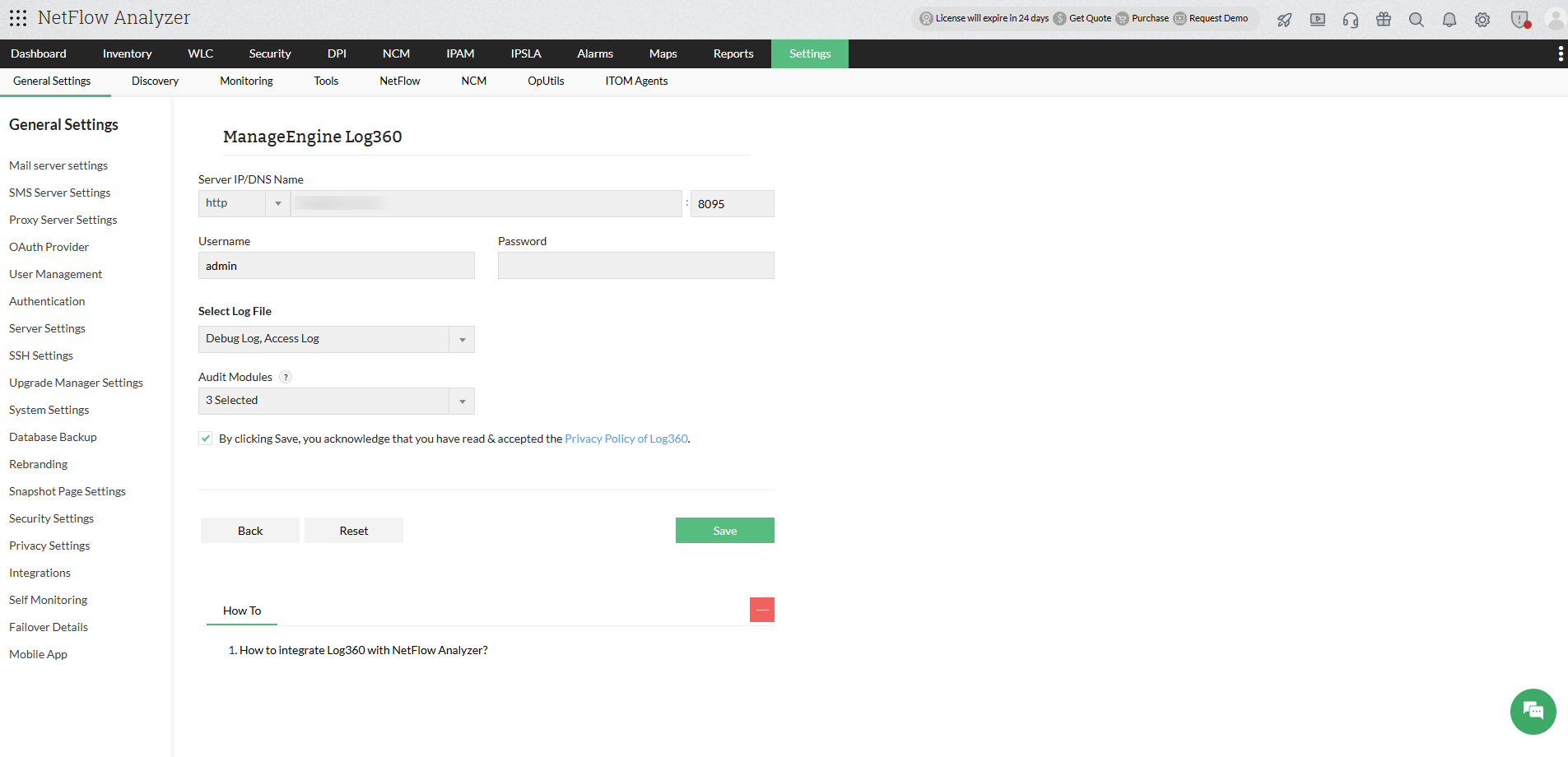The height and width of the screenshot is (757, 1568).
Task: Open the Reports tab
Action: tap(733, 53)
